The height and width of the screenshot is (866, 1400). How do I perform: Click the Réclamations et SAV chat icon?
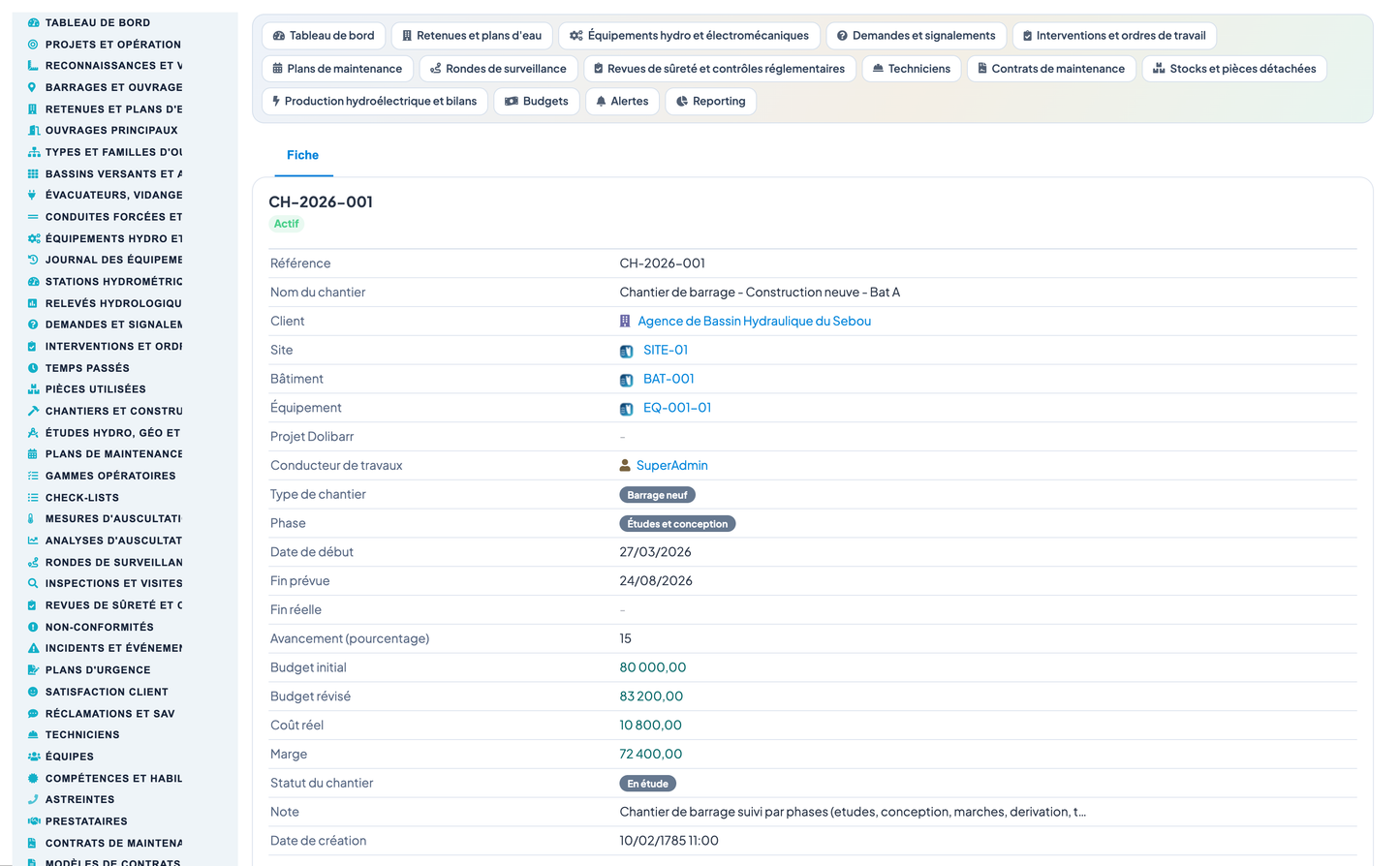pyautogui.click(x=33, y=714)
